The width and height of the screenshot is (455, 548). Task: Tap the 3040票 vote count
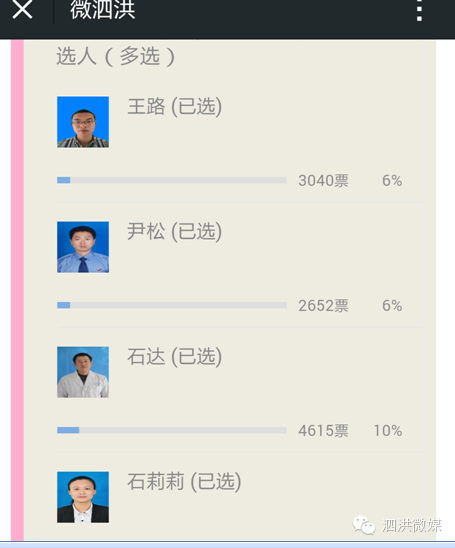click(323, 181)
